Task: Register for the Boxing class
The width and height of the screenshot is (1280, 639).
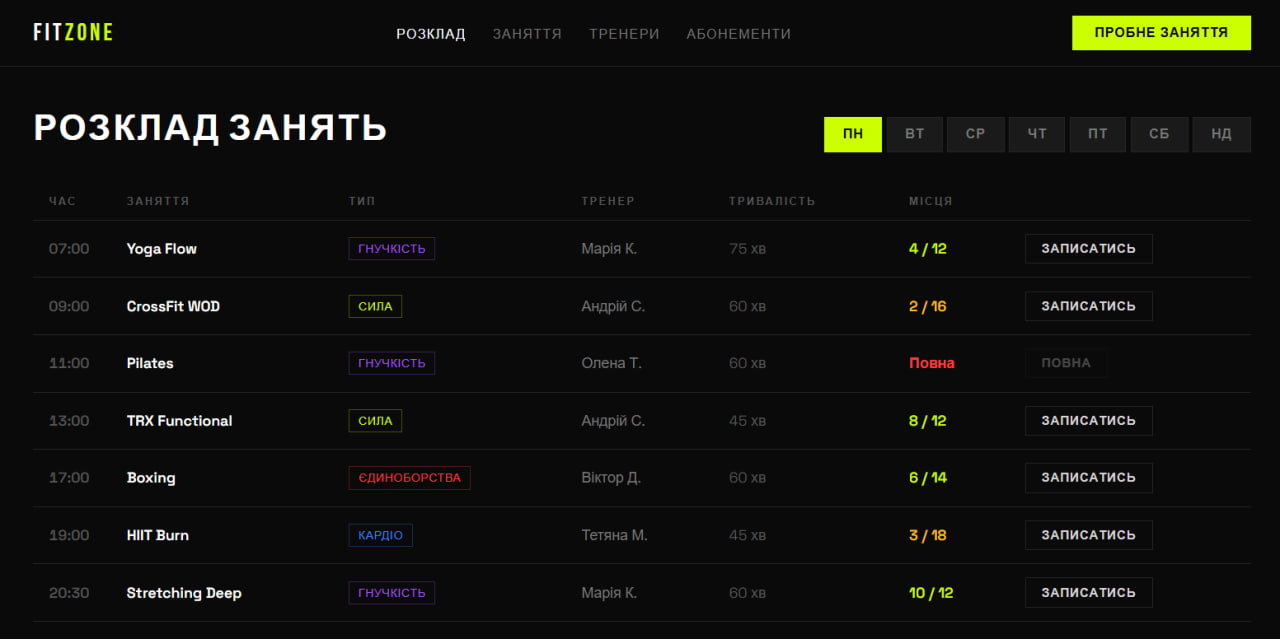Action: 1088,478
